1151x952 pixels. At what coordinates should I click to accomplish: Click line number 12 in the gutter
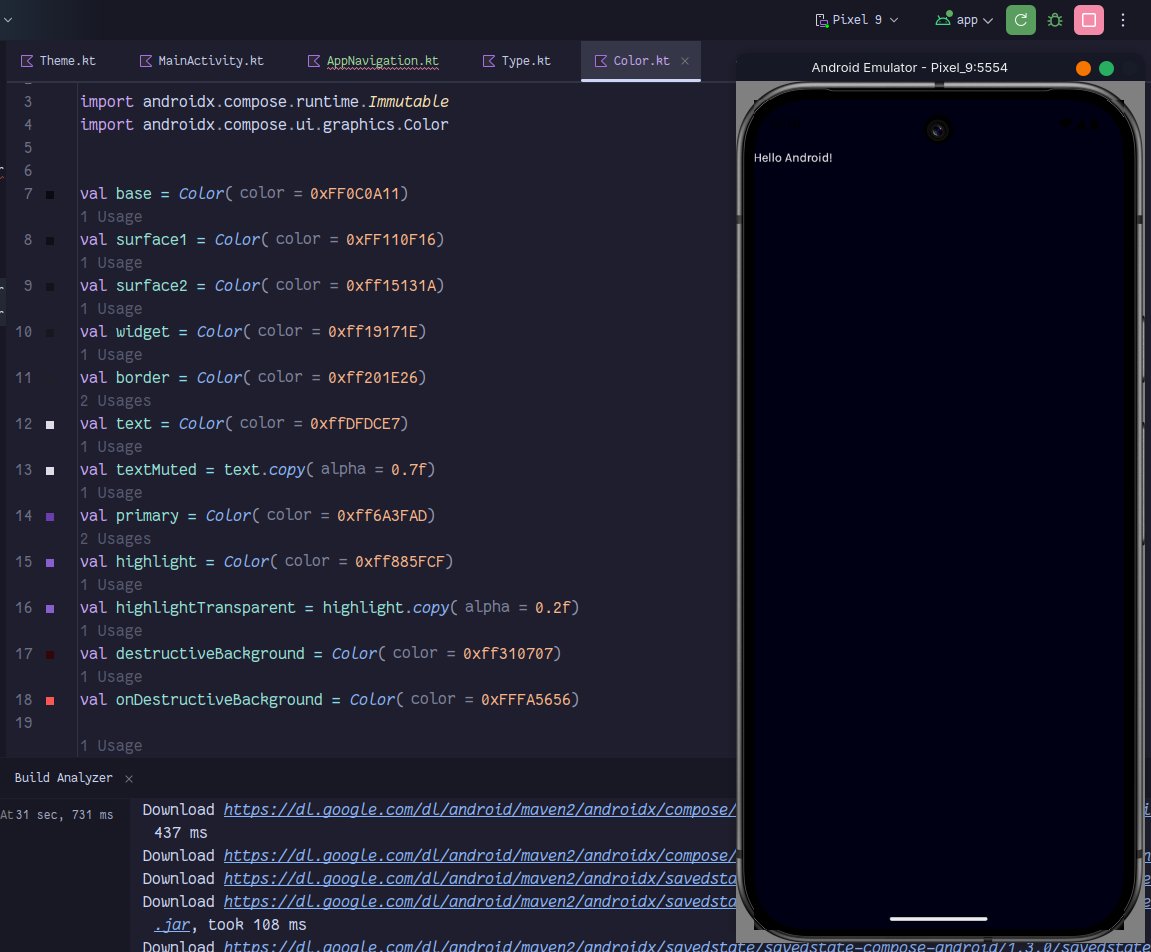(x=23, y=424)
